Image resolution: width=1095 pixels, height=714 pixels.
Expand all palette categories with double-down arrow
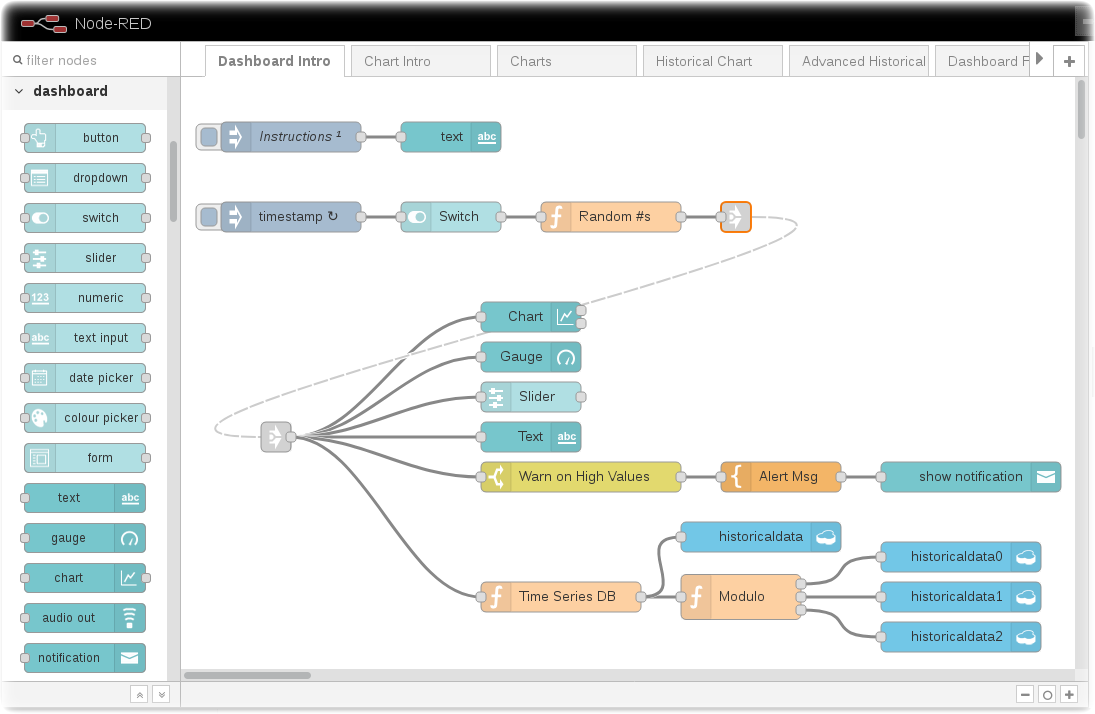(x=160, y=694)
